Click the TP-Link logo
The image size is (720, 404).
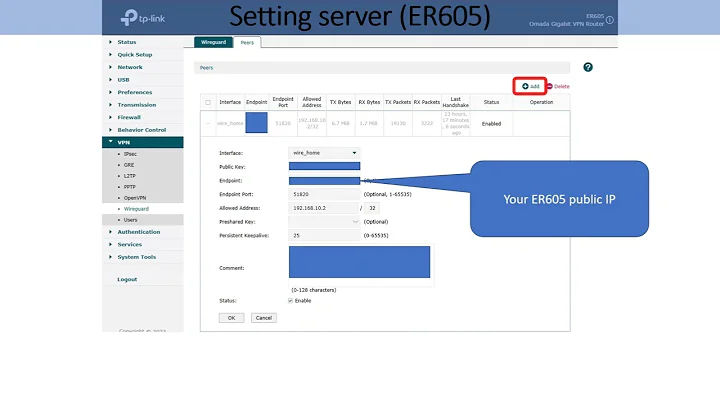click(142, 18)
